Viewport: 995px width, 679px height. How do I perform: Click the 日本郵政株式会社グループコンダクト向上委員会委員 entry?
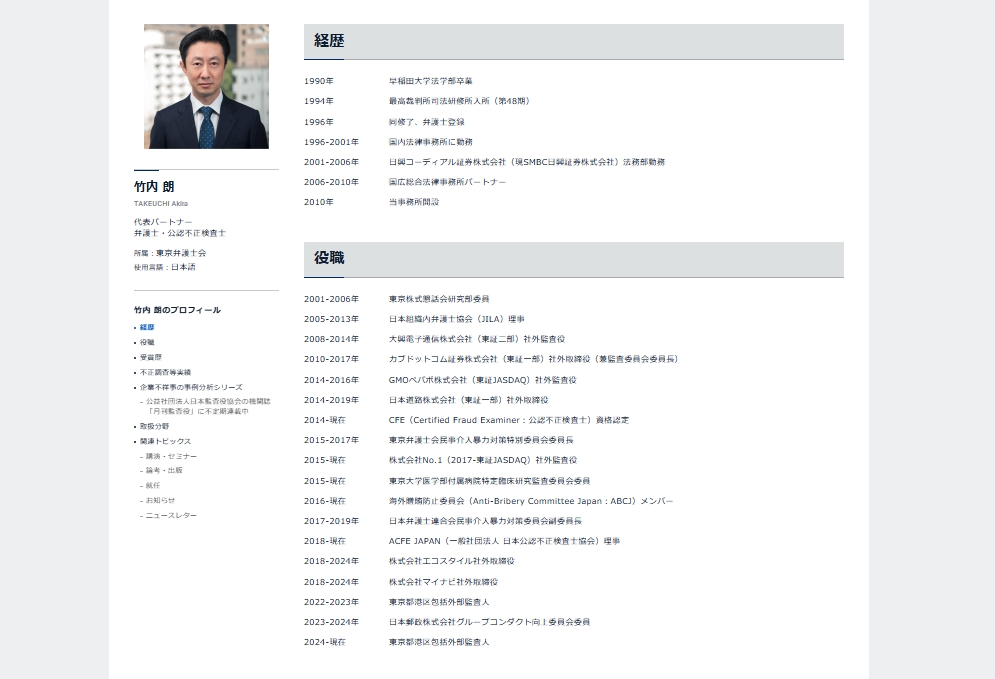(489, 622)
